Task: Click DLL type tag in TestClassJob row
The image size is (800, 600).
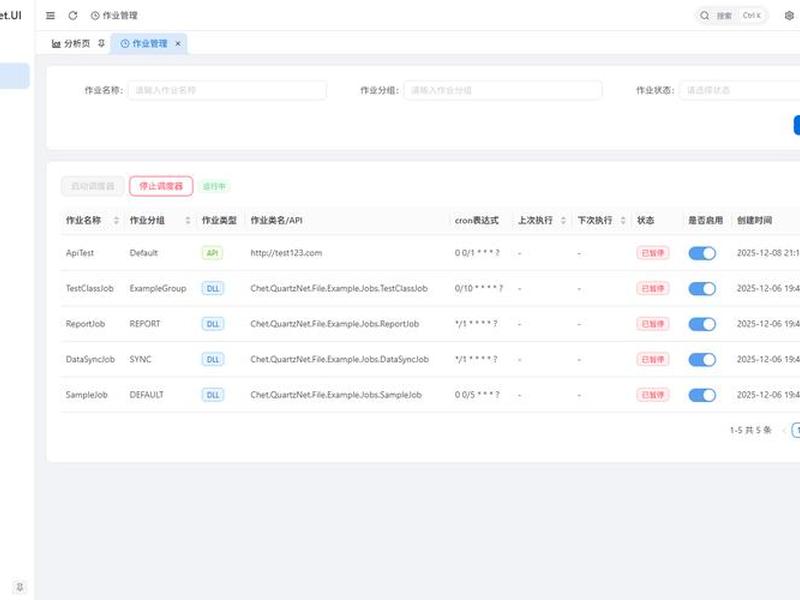Action: [213, 289]
